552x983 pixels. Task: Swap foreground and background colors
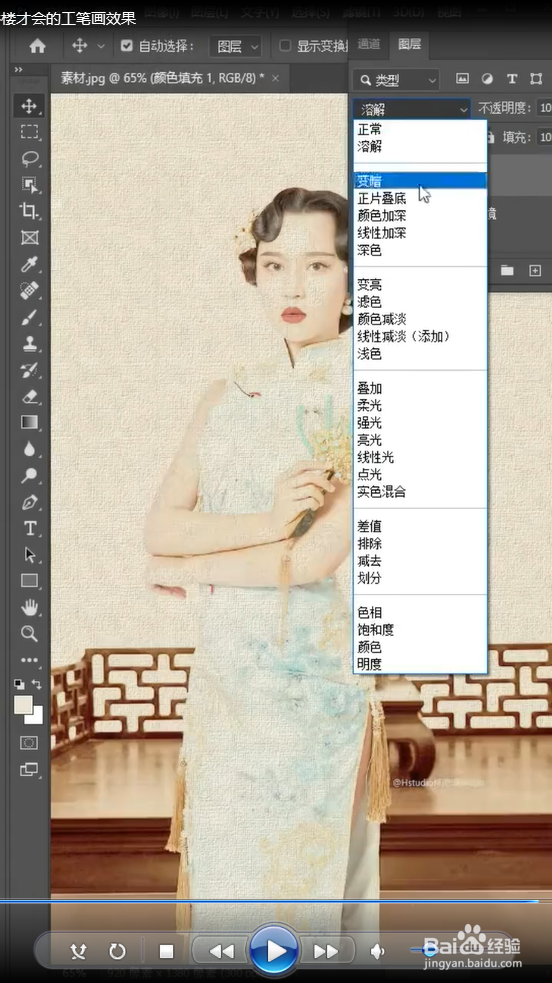(x=37, y=685)
